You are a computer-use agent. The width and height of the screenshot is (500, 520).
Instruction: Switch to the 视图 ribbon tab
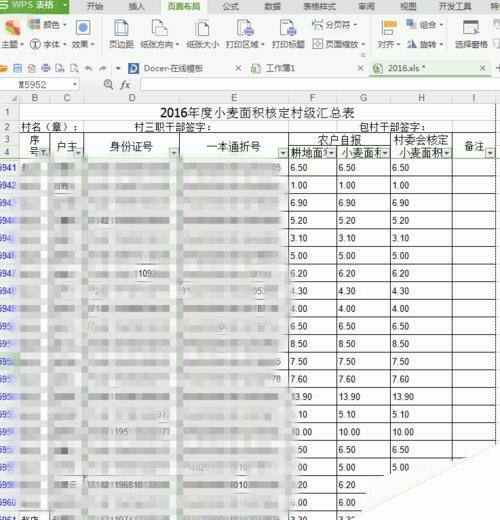click(408, 6)
